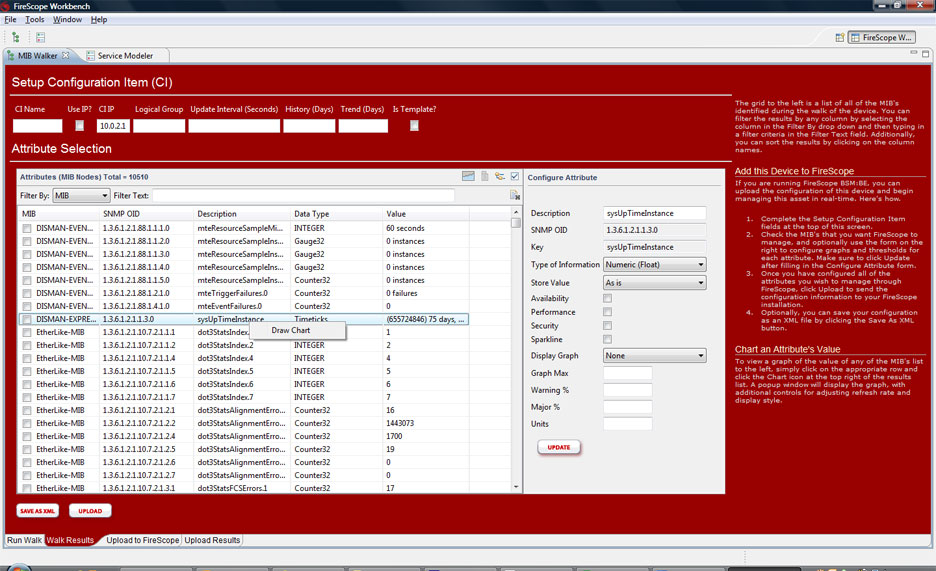Switch to the Upload Results tab
Image resolution: width=936 pixels, height=571 pixels.
(212, 540)
